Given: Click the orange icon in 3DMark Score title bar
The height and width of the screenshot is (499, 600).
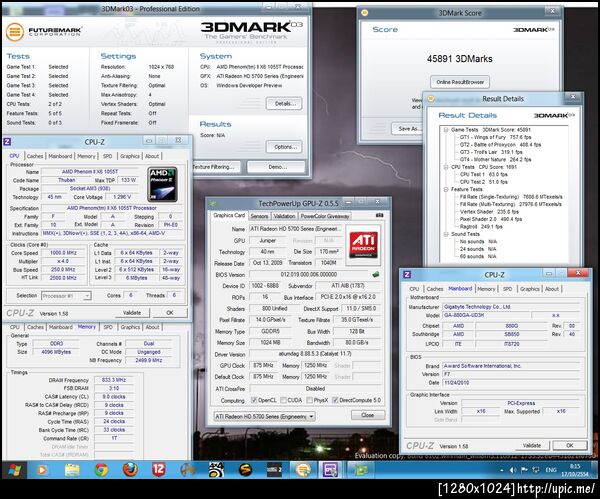Looking at the screenshot, I should (x=365, y=13).
